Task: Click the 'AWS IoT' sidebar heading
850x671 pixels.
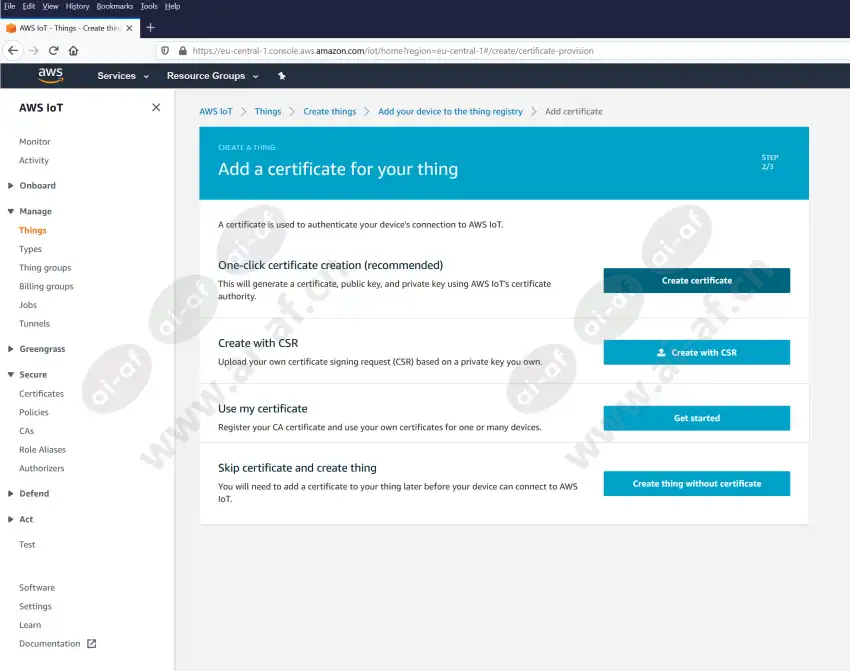Action: click(41, 108)
